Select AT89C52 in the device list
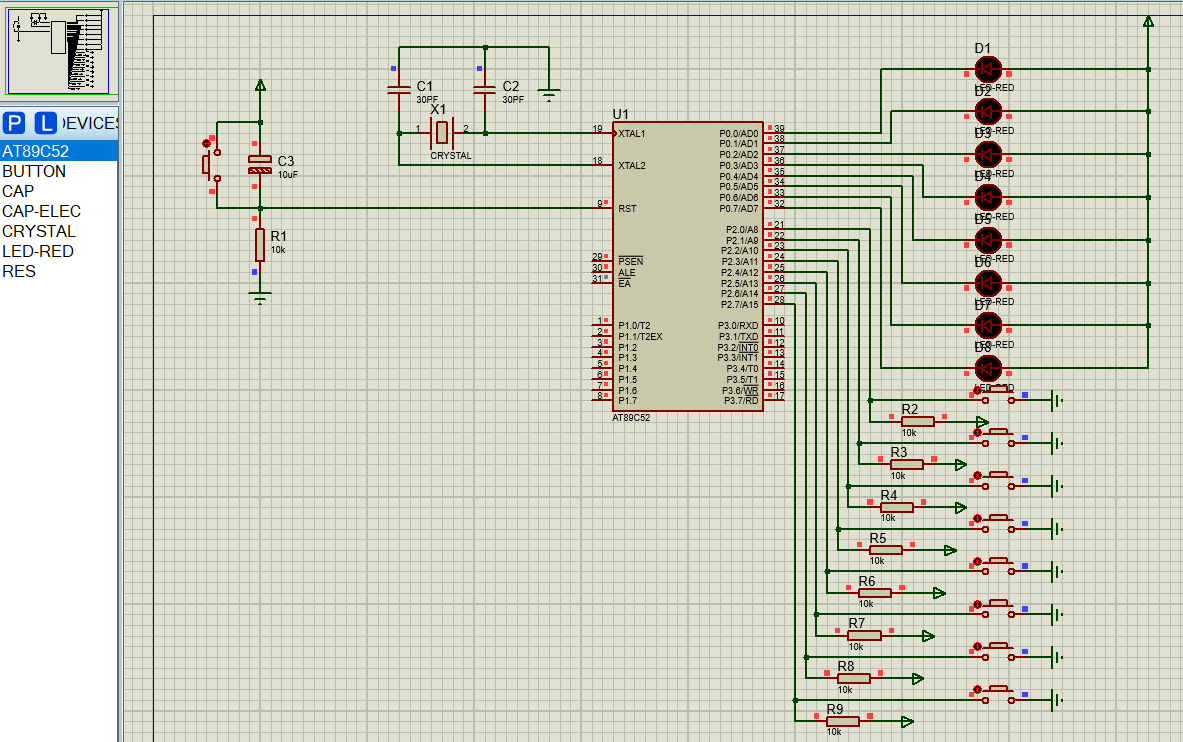 pyautogui.click(x=59, y=151)
